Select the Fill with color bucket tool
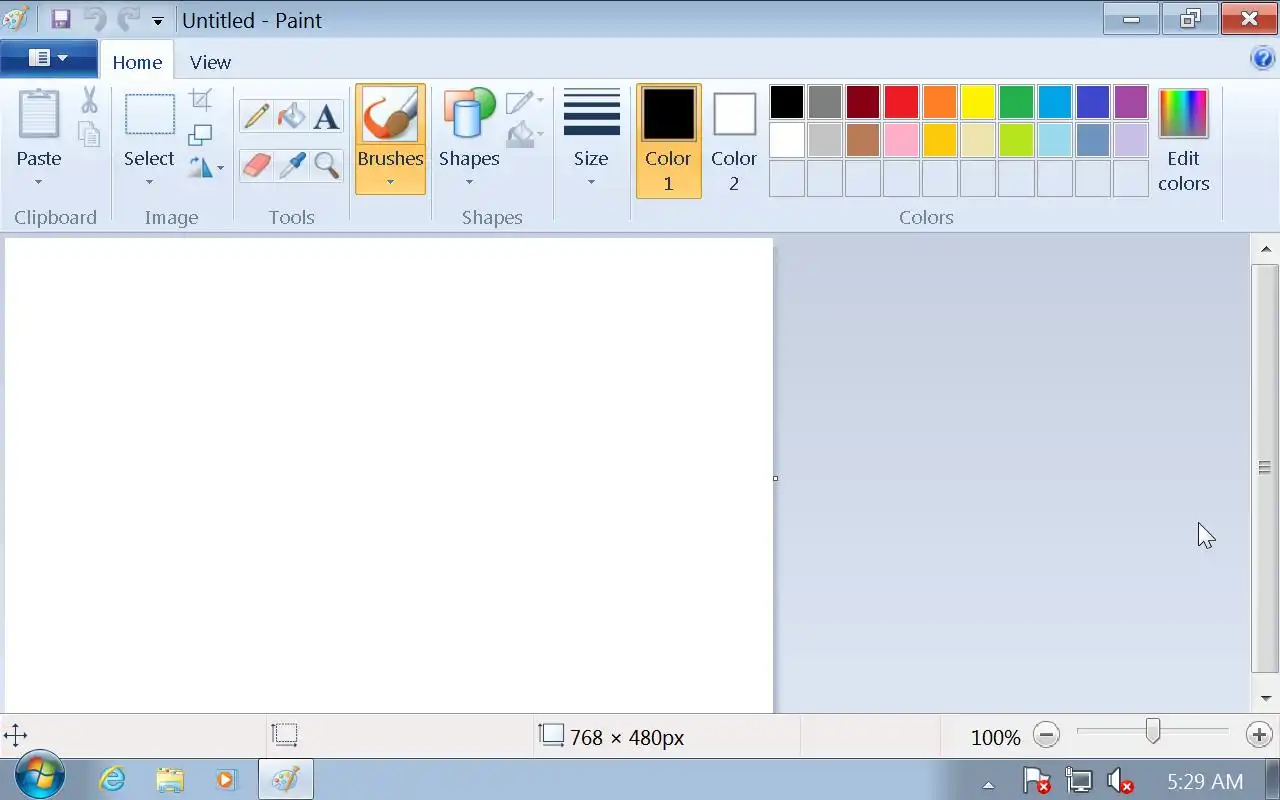This screenshot has height=800, width=1280. point(291,116)
